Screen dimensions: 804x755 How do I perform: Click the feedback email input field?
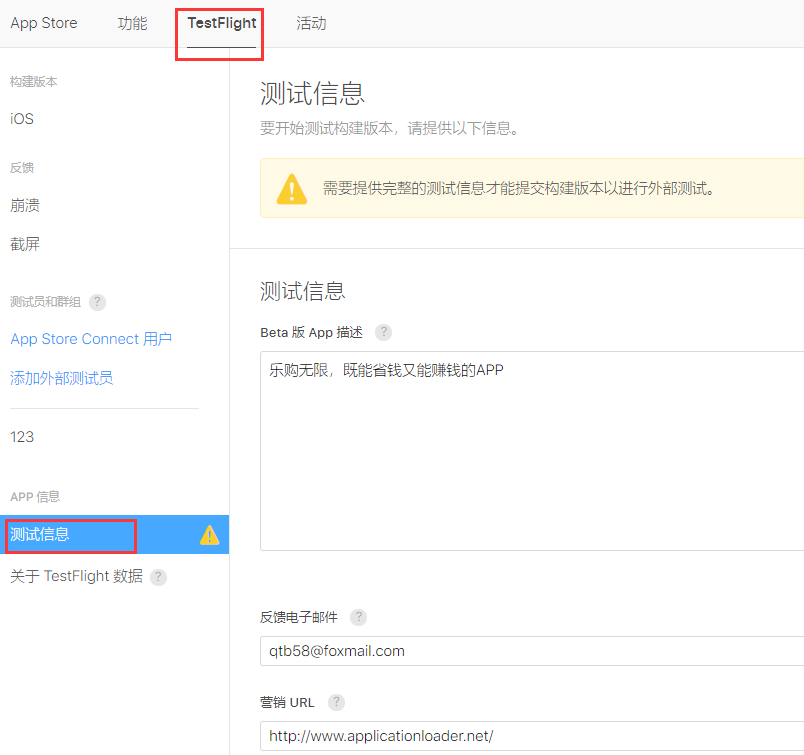click(532, 651)
